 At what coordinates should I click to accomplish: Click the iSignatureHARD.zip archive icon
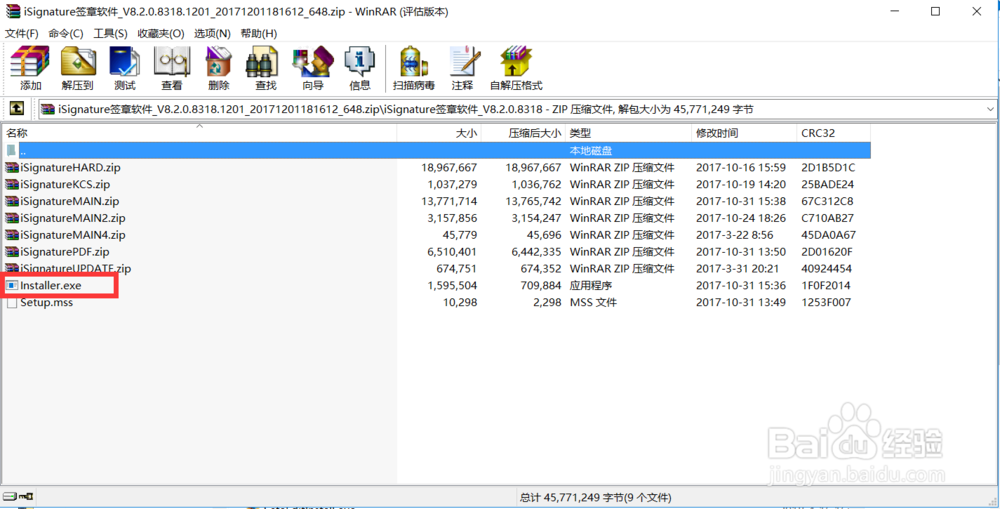[11, 168]
